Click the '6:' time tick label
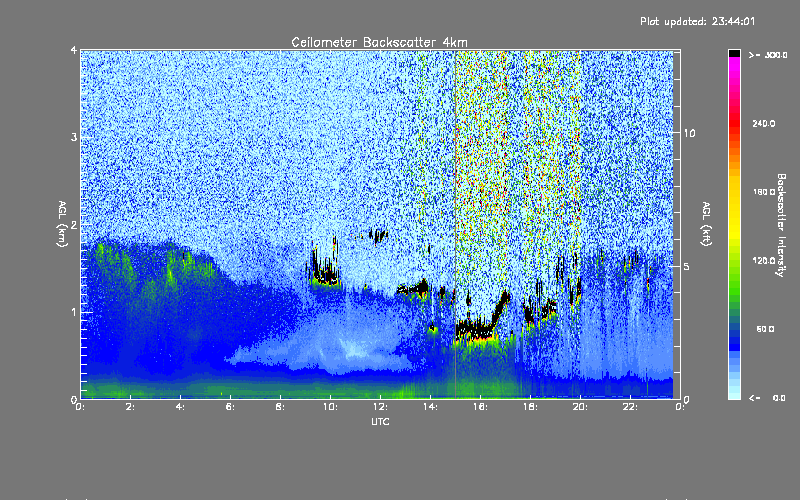Viewport: 800px width, 500px height. pos(230,407)
